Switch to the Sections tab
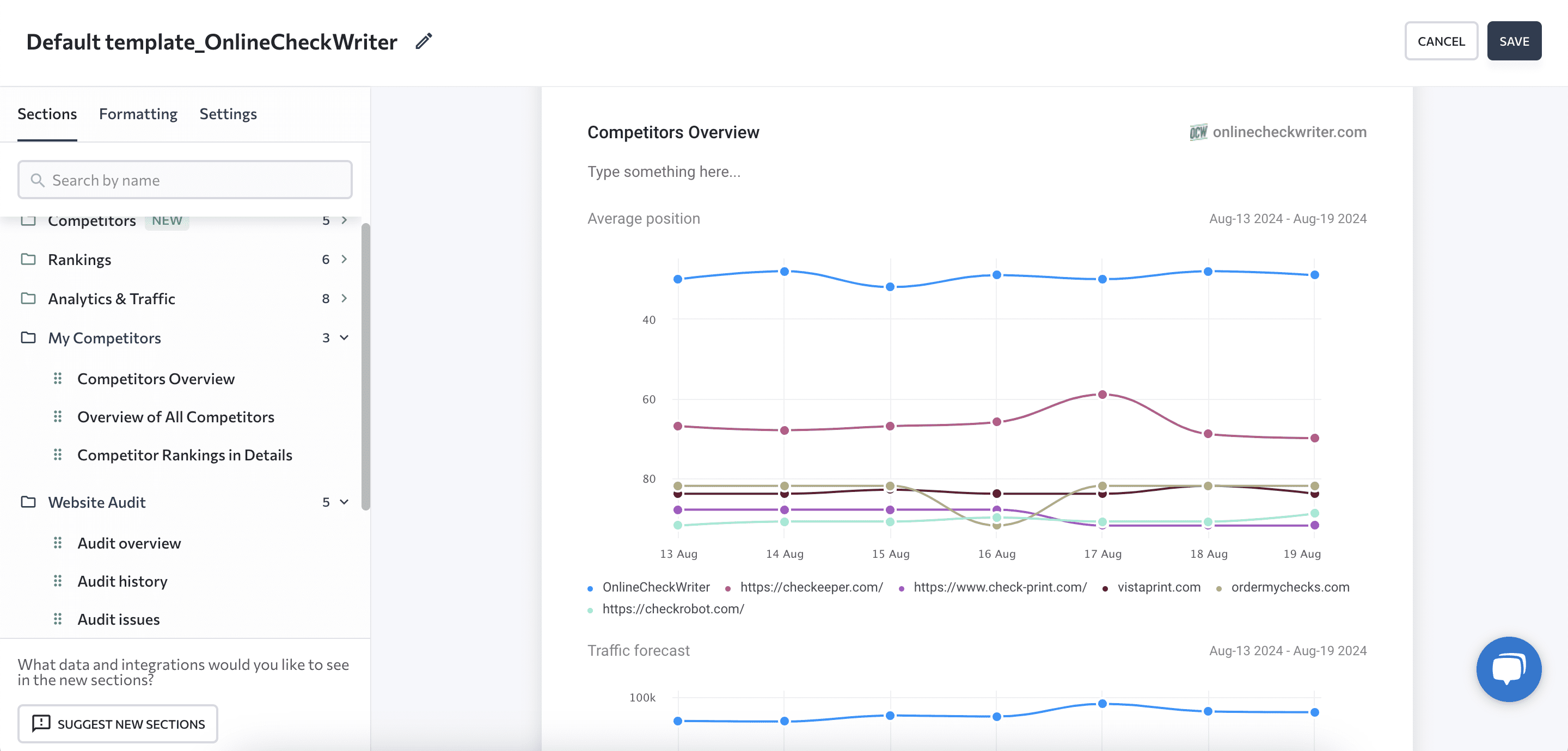 coord(47,114)
